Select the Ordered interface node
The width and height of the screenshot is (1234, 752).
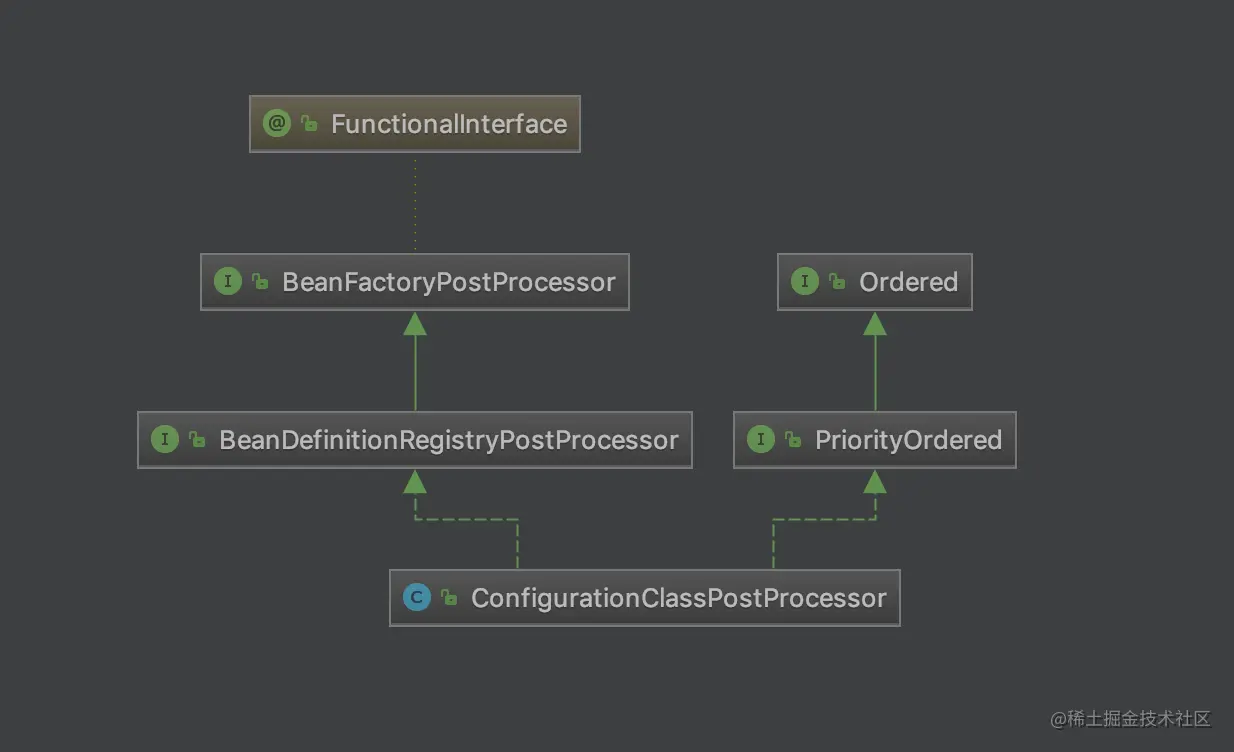point(875,282)
